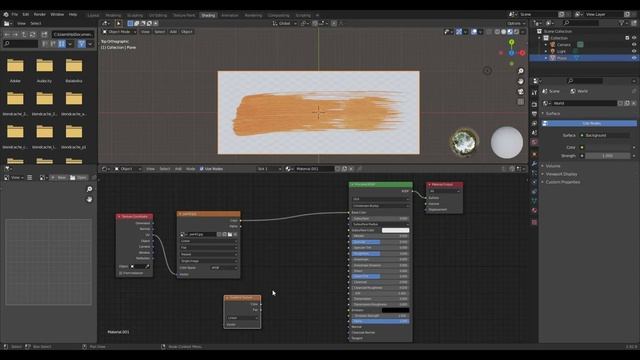Open Add menu in node editor header
The image size is (640, 360).
(178, 169)
